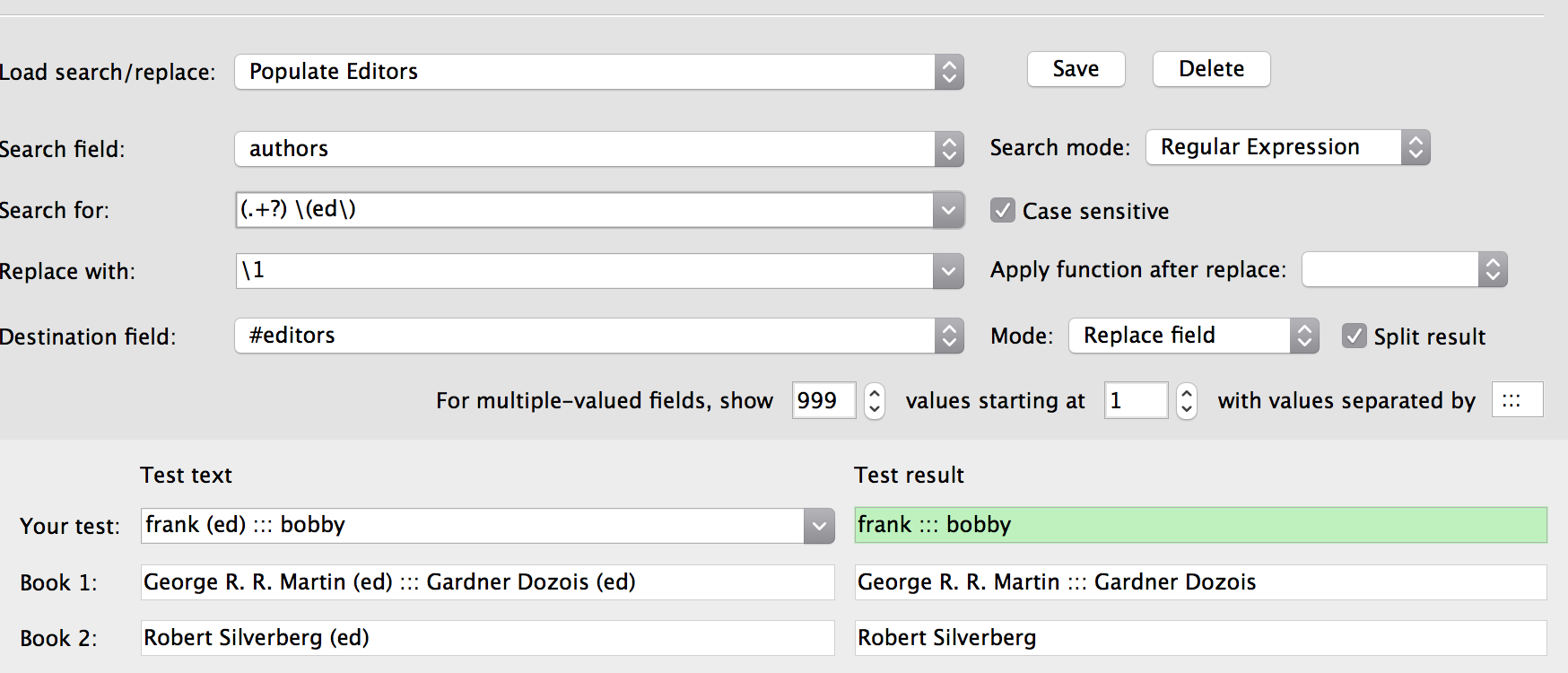Screen dimensions: 1568x673
Task: Click the Your test text field
Action: 471,526
